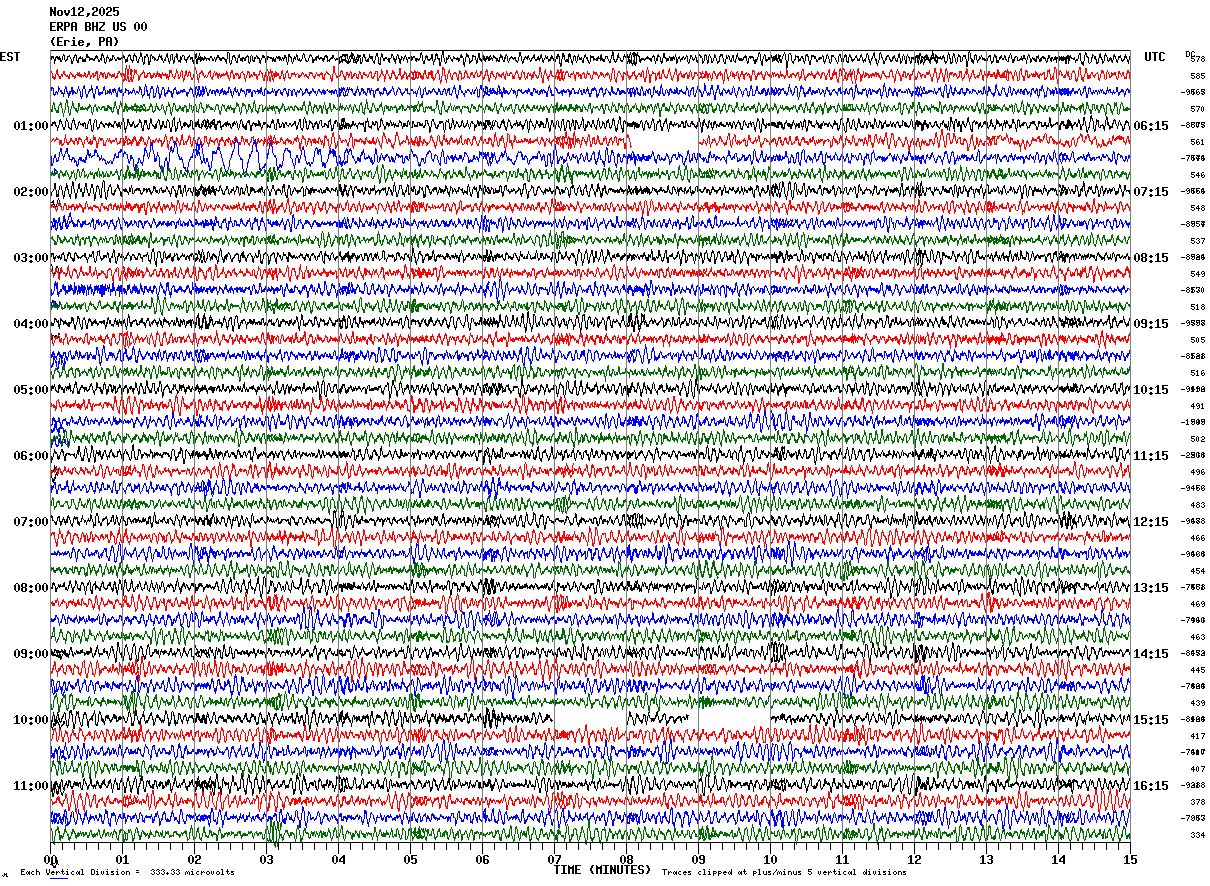Pick minute tick label 08 on axis
Image resolution: width=1210 pixels, height=886 pixels.
coord(627,859)
